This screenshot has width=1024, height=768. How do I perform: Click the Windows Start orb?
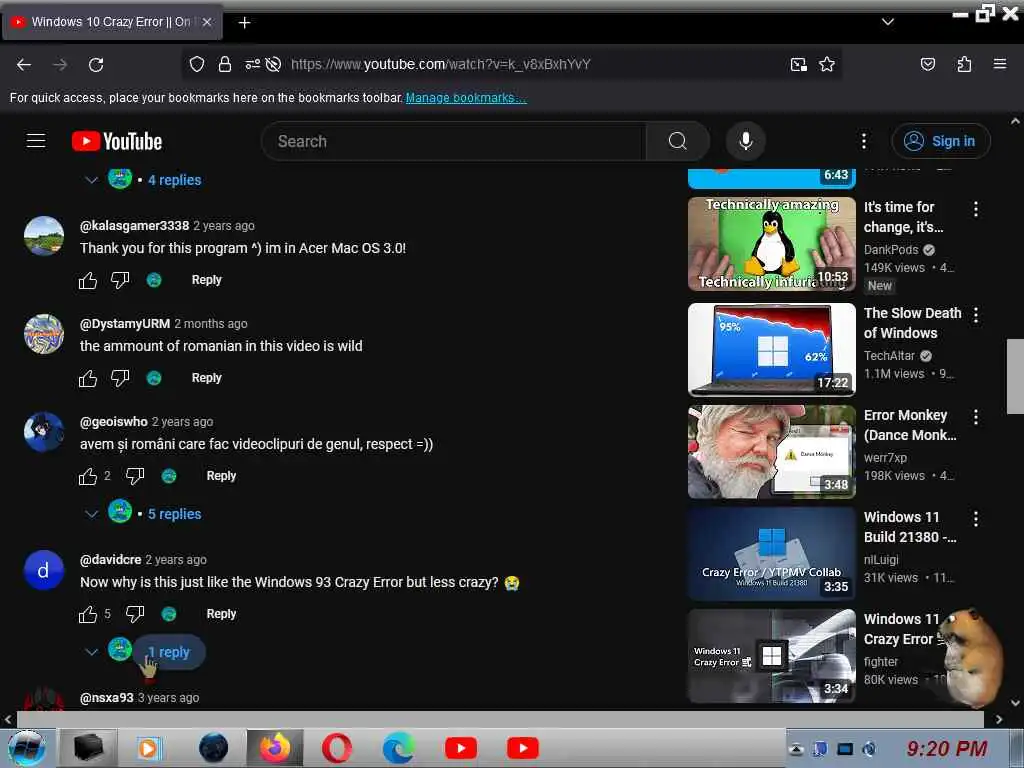click(26, 748)
